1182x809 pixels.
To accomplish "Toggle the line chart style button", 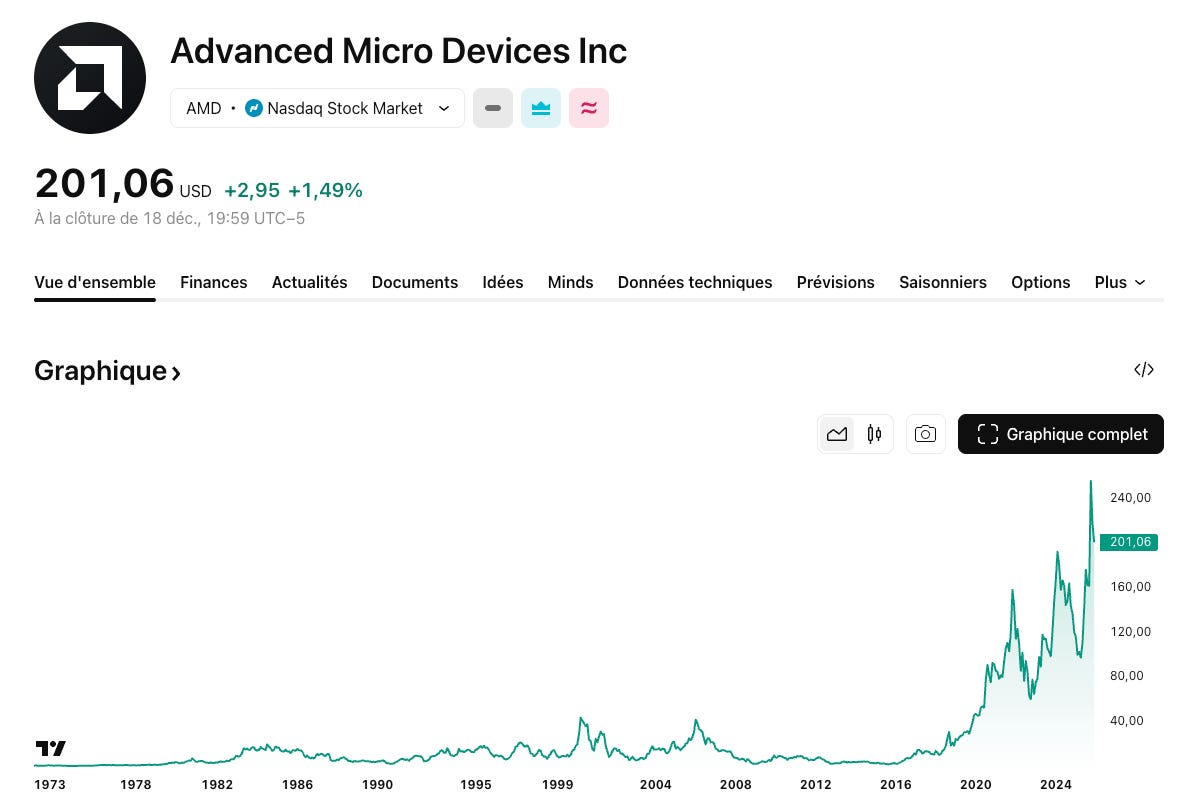I will pyautogui.click(x=837, y=434).
